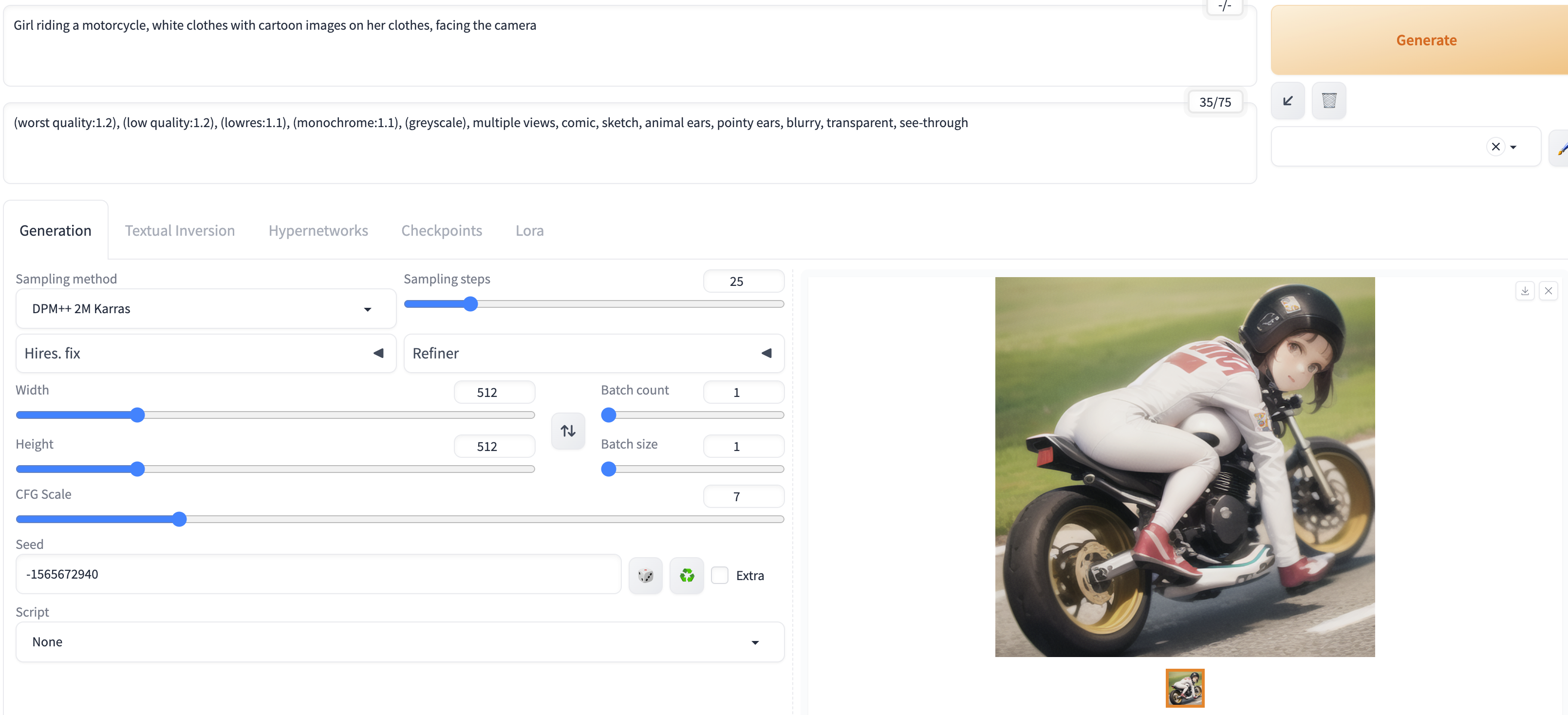The image size is (1568, 715).
Task: Click the dice random seed icon
Action: [x=645, y=575]
